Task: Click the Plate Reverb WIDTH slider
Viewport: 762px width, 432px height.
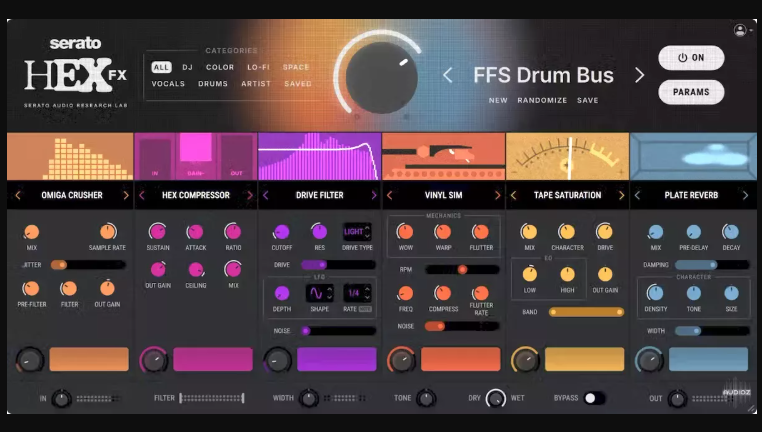Action: [712, 331]
